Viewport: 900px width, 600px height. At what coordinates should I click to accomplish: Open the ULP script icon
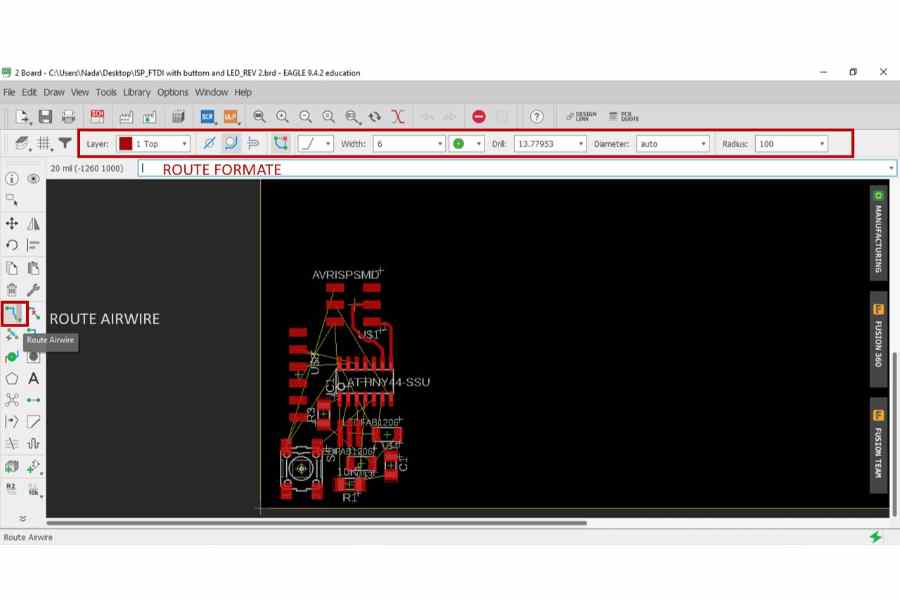pyautogui.click(x=231, y=117)
